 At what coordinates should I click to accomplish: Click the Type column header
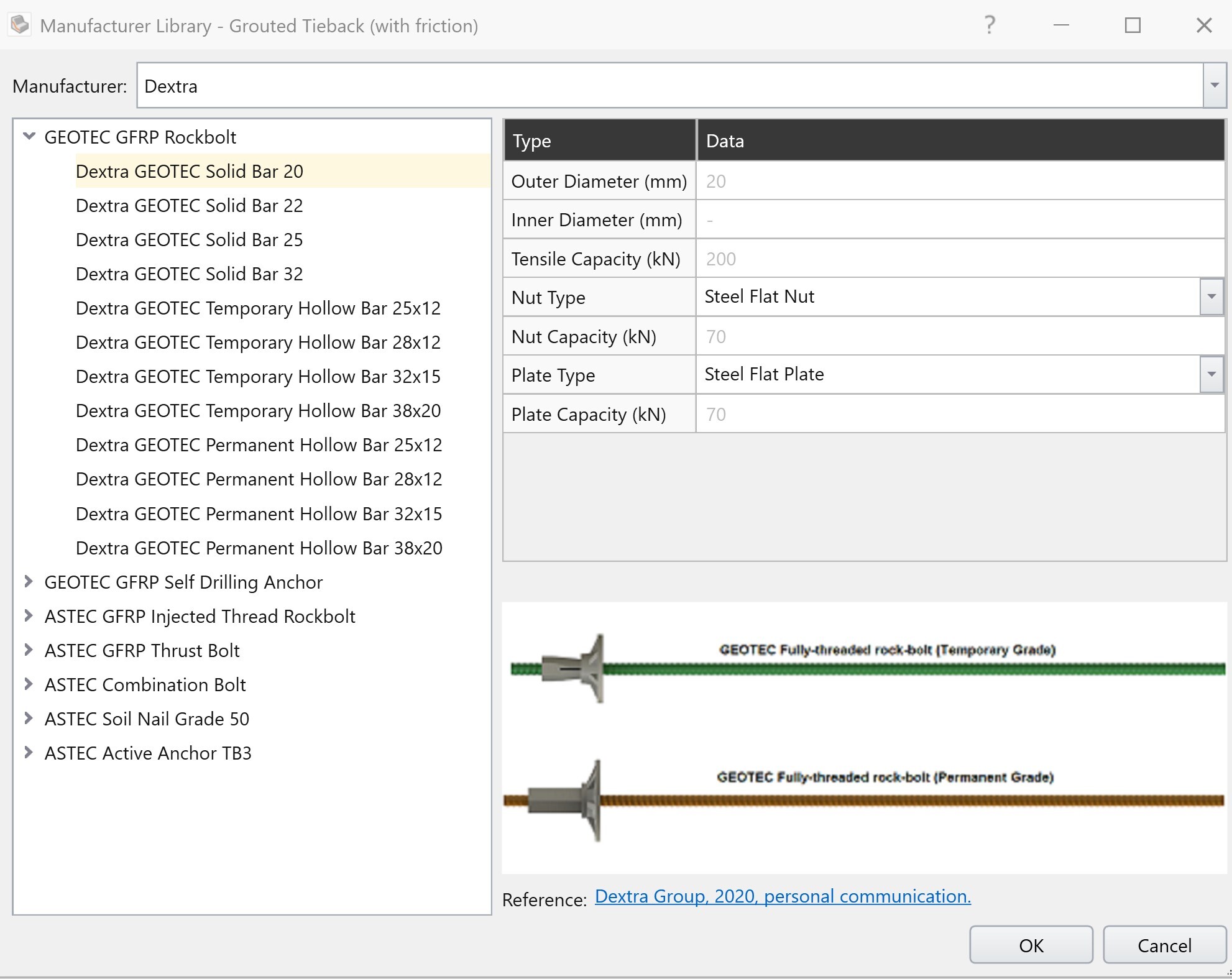(x=599, y=140)
